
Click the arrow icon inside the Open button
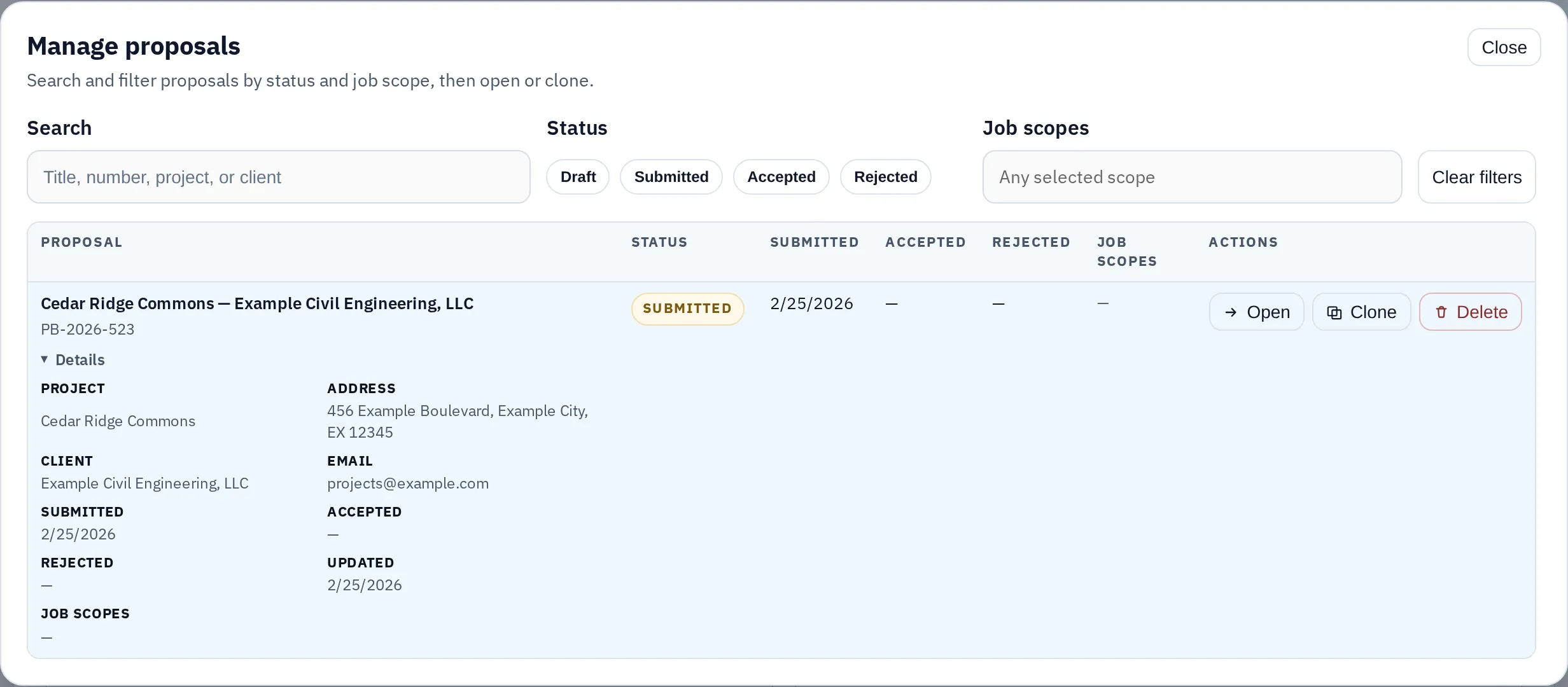[x=1231, y=312]
